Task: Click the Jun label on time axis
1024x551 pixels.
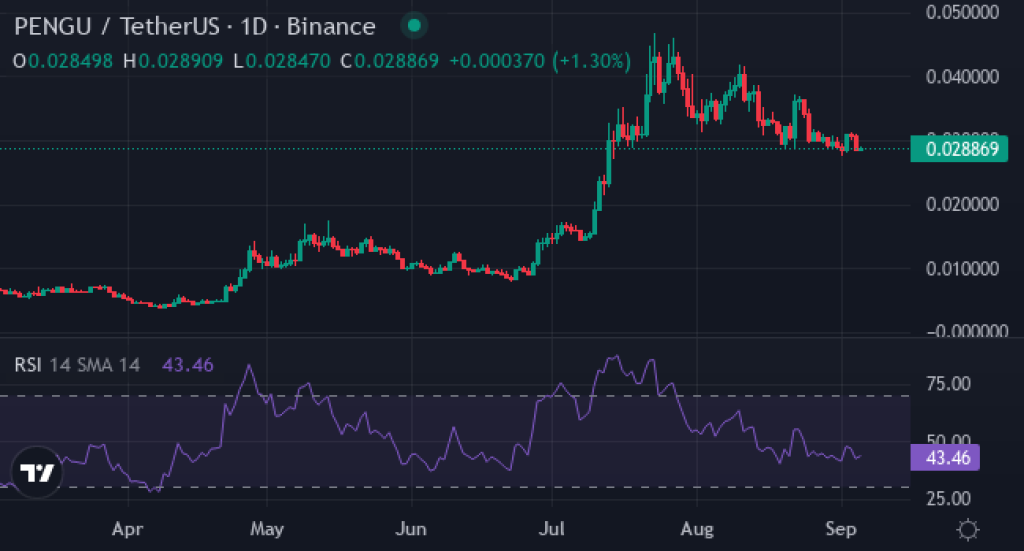Action: [x=411, y=528]
